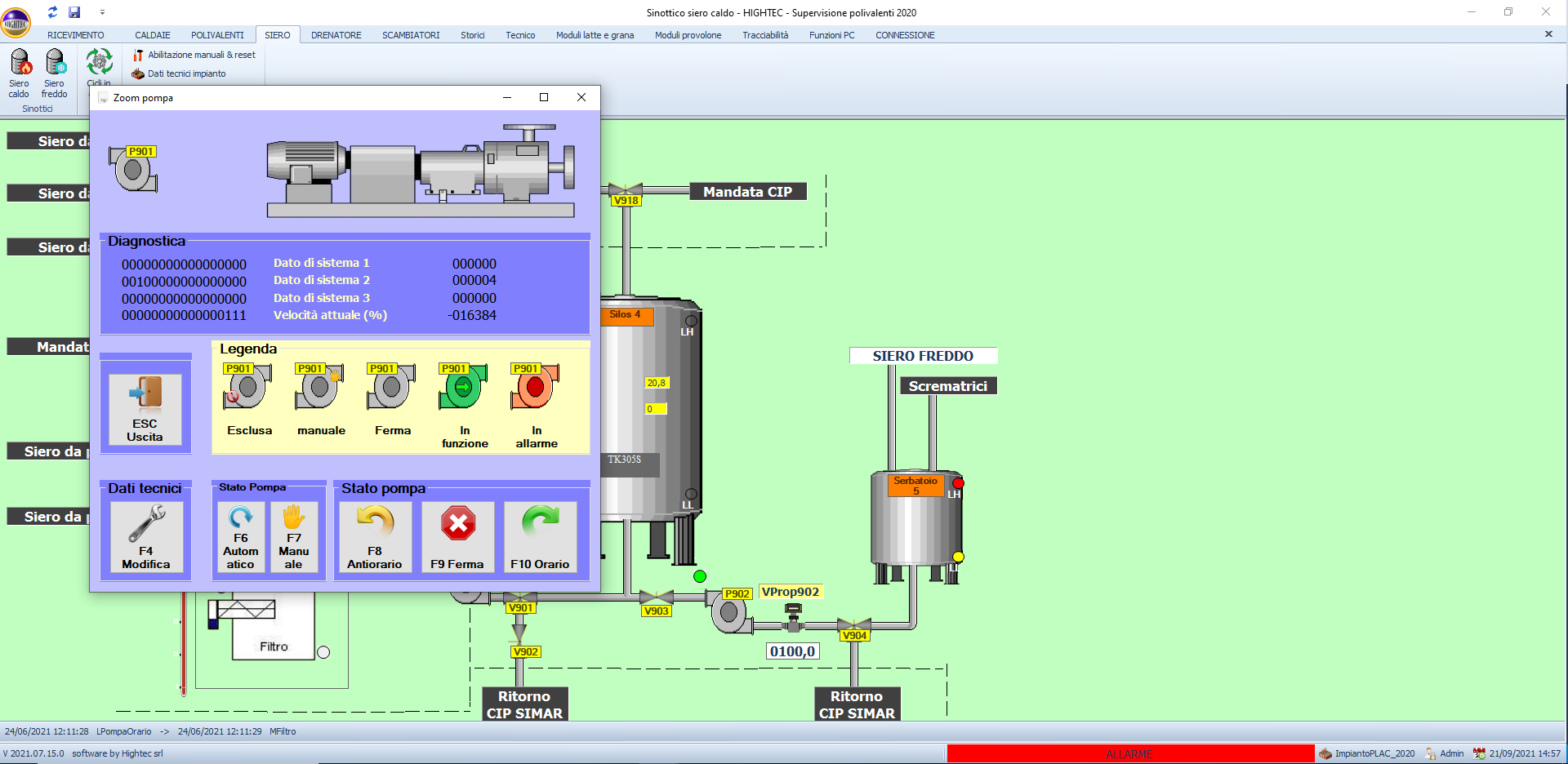The image size is (1568, 764).
Task: Click the red In allarme pump icon
Action: [535, 386]
